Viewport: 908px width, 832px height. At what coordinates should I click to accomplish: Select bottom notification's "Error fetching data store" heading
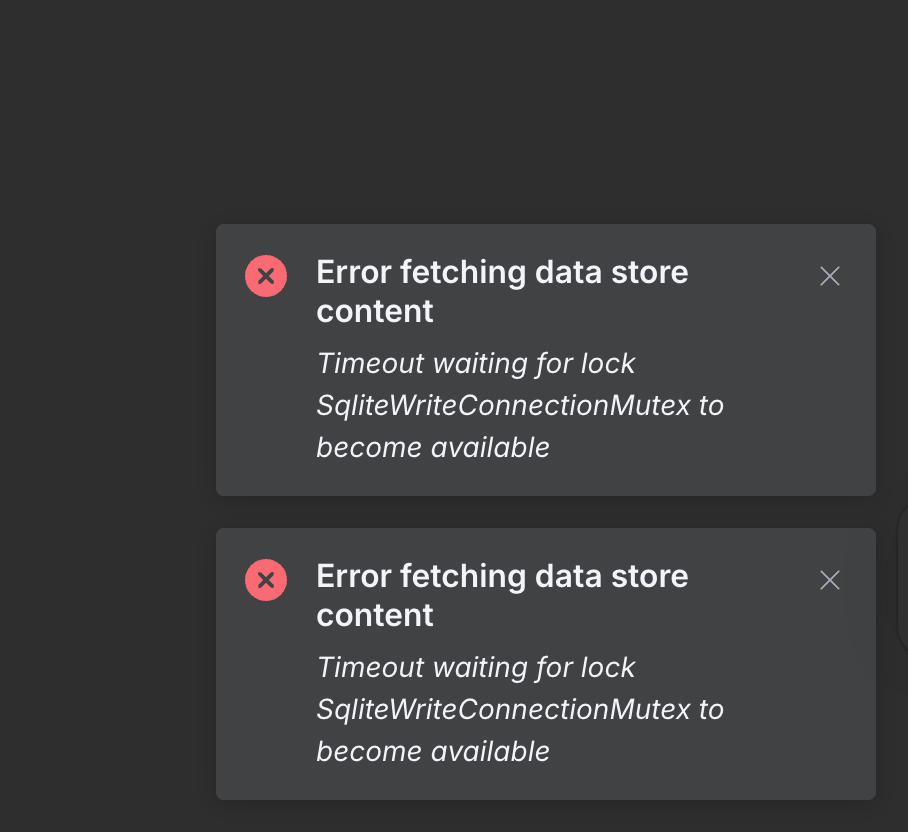click(x=502, y=576)
